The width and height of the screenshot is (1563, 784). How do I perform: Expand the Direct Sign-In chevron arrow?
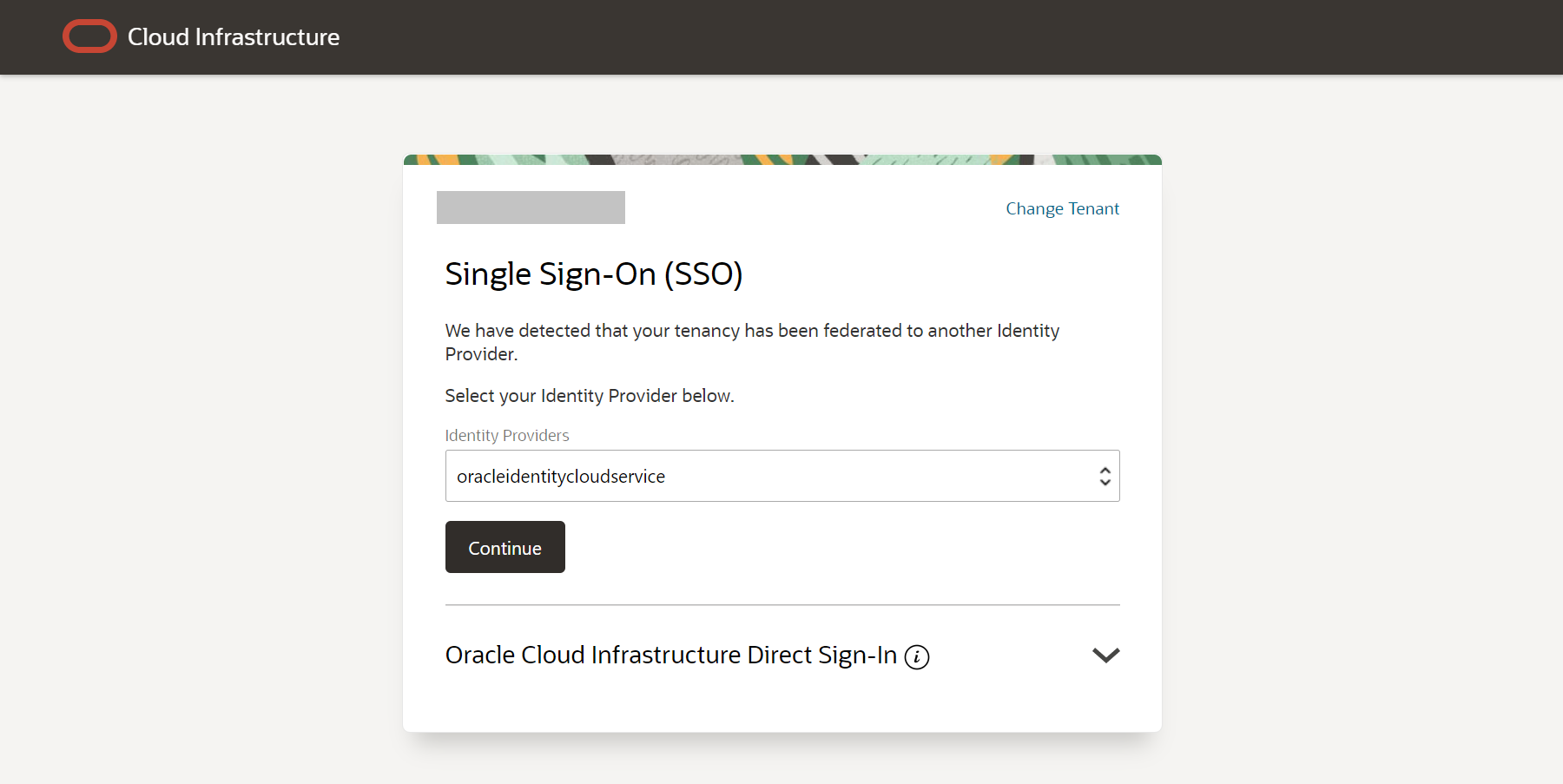1105,656
